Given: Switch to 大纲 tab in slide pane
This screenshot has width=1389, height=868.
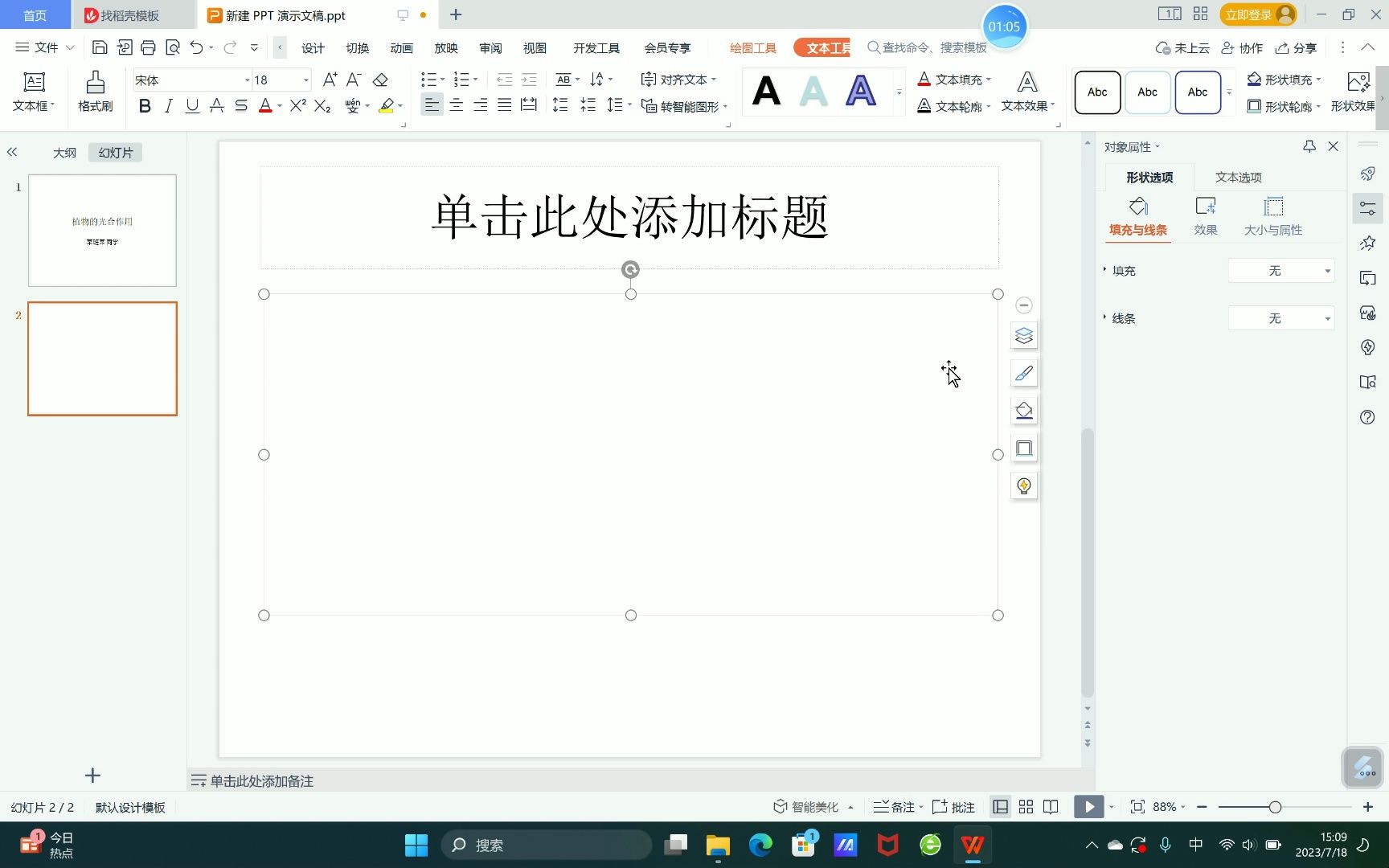Looking at the screenshot, I should 64,153.
